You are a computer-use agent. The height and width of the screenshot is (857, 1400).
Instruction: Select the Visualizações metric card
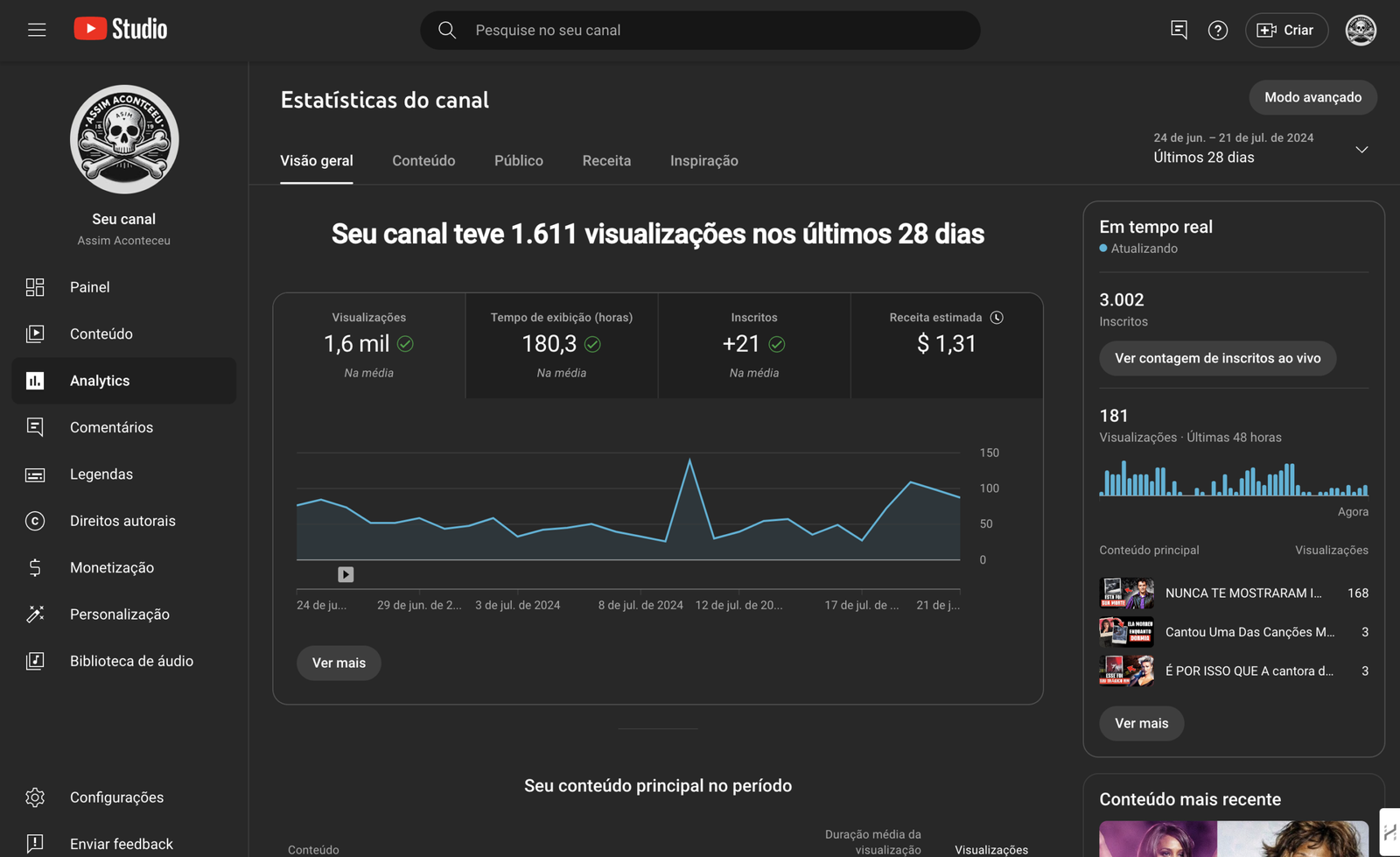[x=369, y=345]
